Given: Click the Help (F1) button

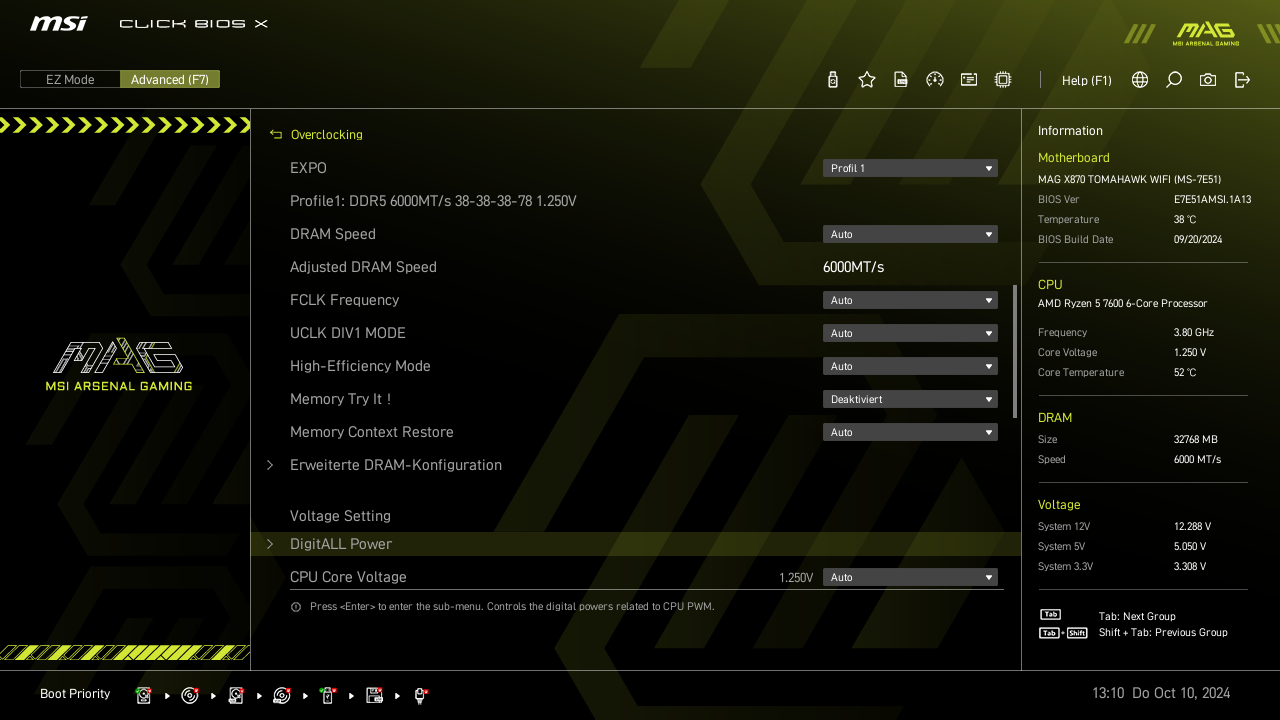Looking at the screenshot, I should pyautogui.click(x=1086, y=80).
